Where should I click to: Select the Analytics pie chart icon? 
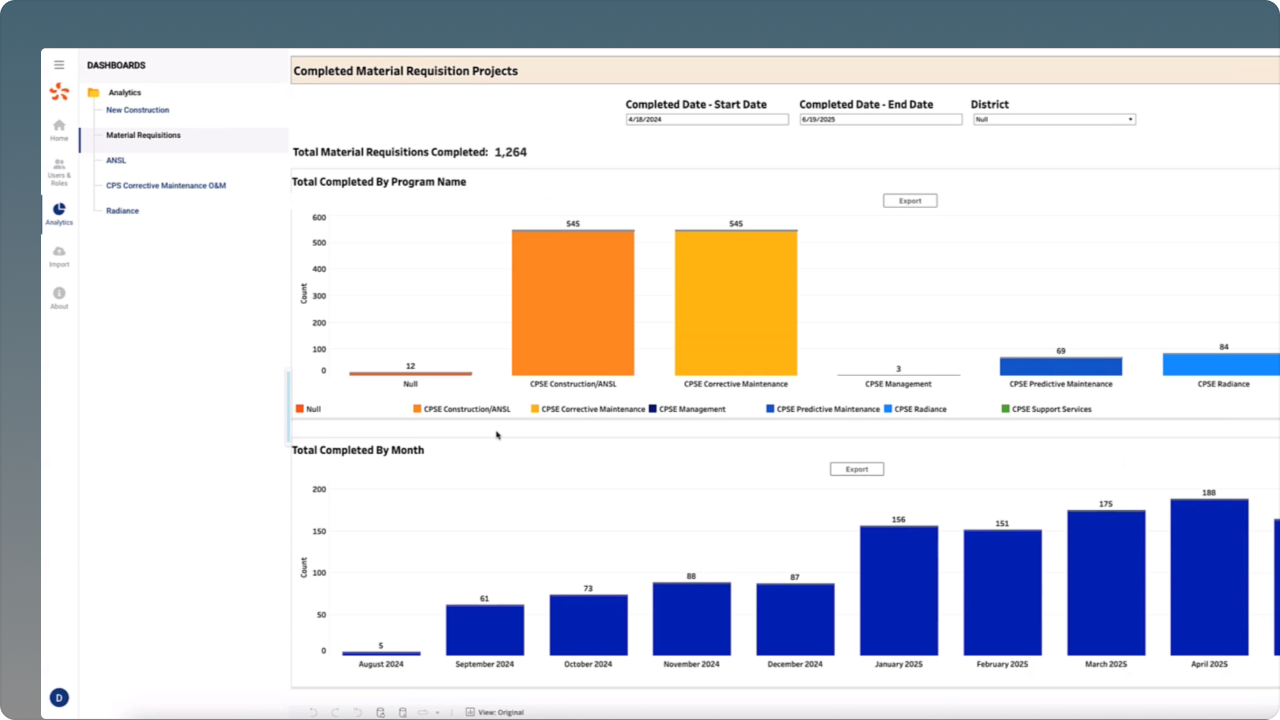[x=59, y=213]
